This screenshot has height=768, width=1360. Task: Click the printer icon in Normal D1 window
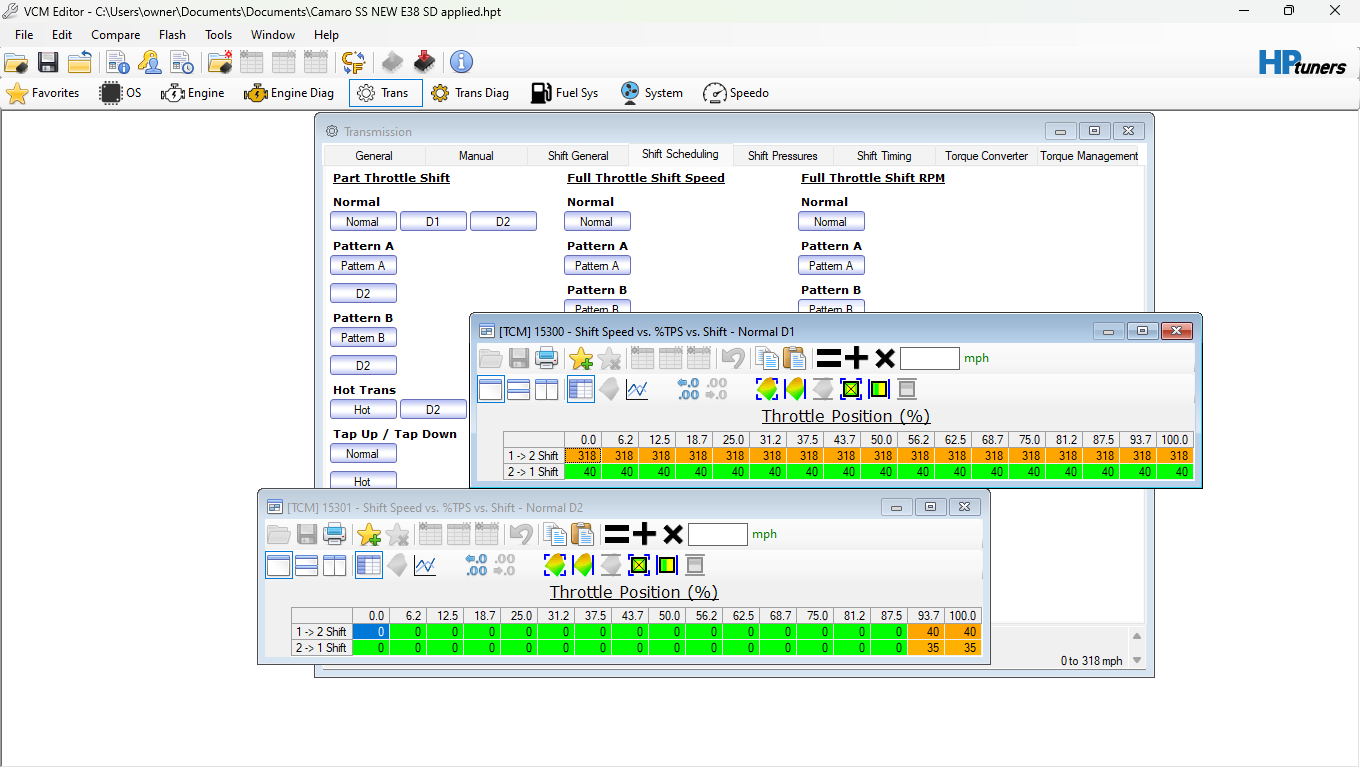point(546,358)
